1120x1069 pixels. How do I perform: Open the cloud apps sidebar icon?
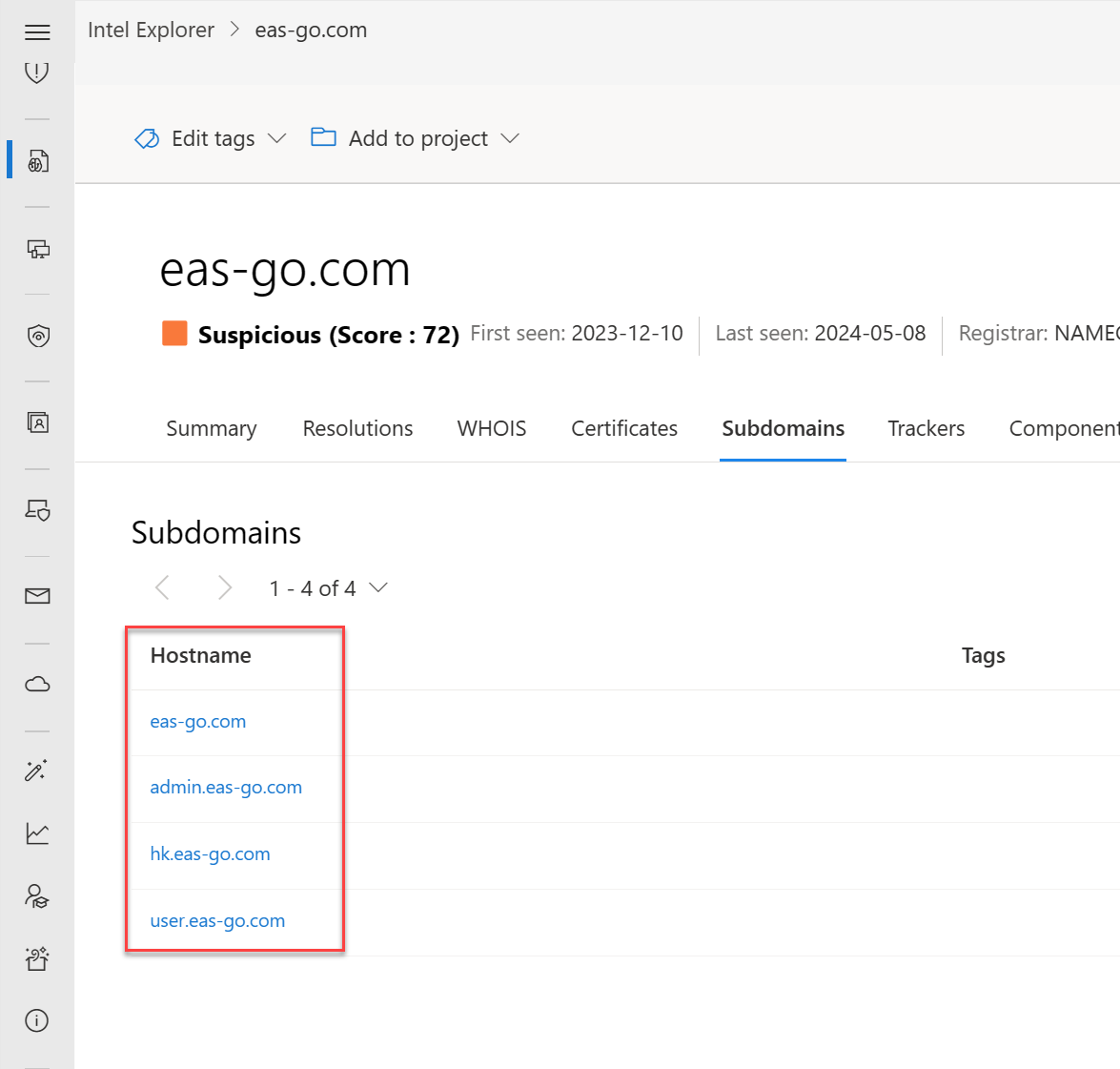coord(38,685)
